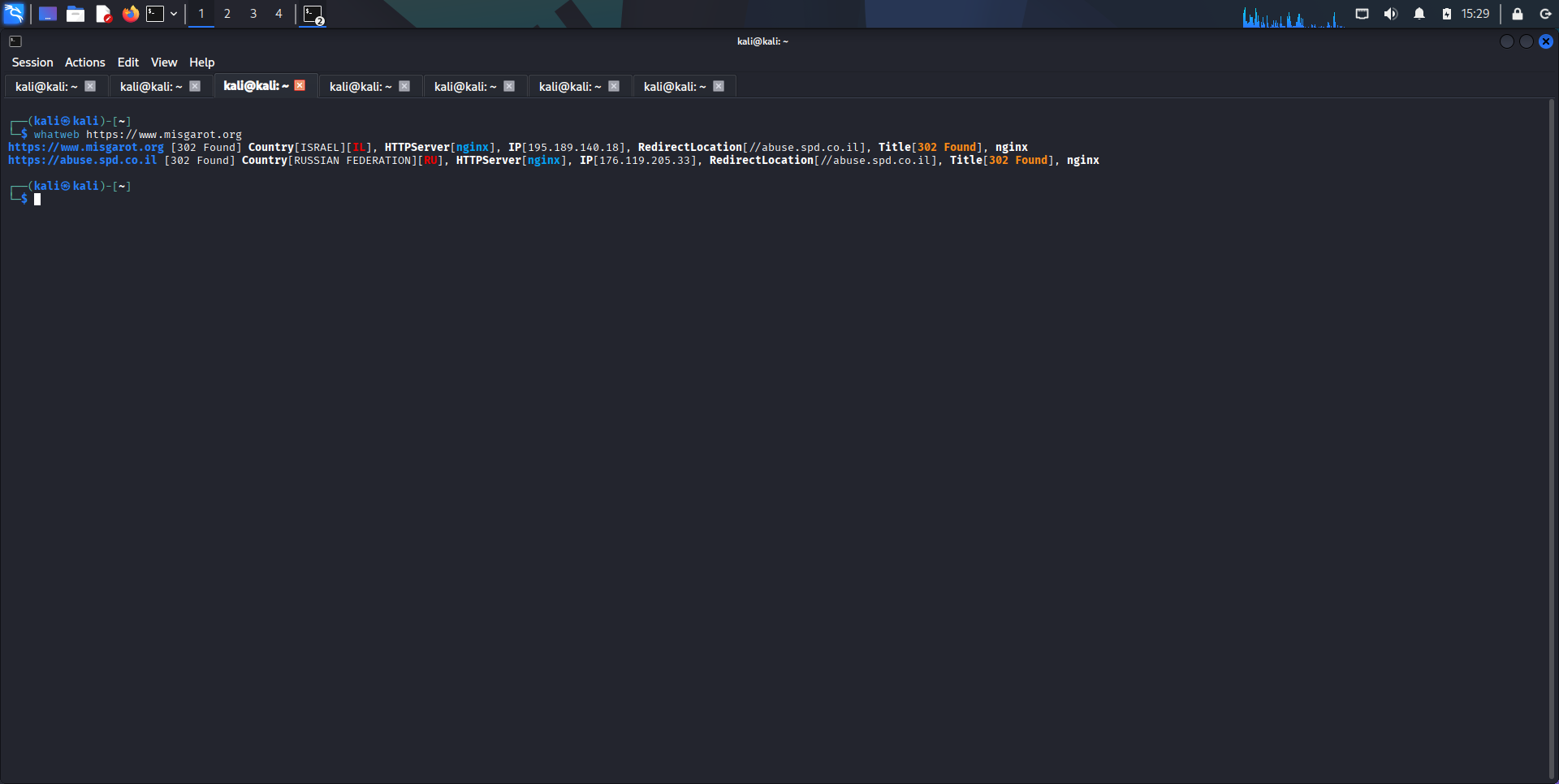
Task: Click the show desktop icon in panel
Action: click(x=48, y=14)
